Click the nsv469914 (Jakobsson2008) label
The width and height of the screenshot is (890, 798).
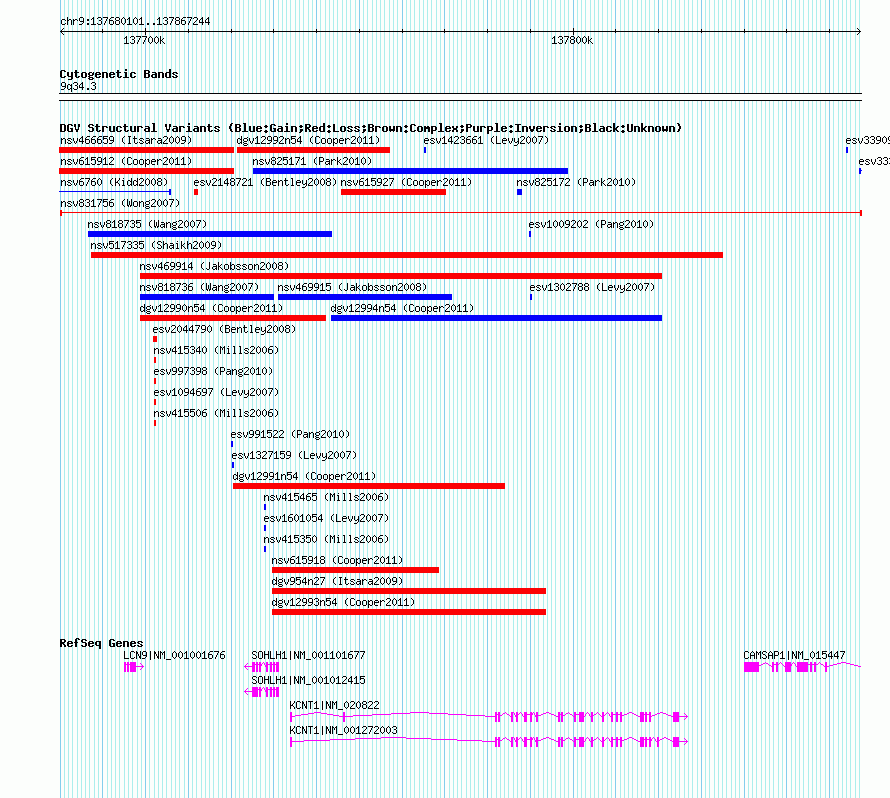click(x=214, y=266)
